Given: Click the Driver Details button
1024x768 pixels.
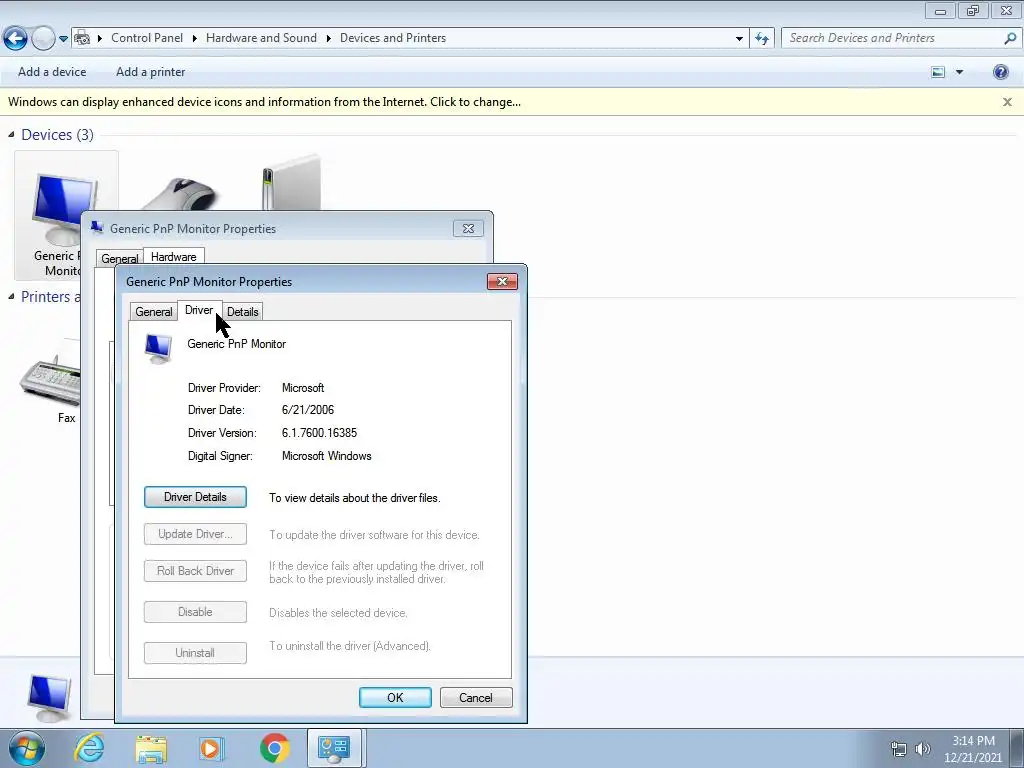Looking at the screenshot, I should (195, 497).
